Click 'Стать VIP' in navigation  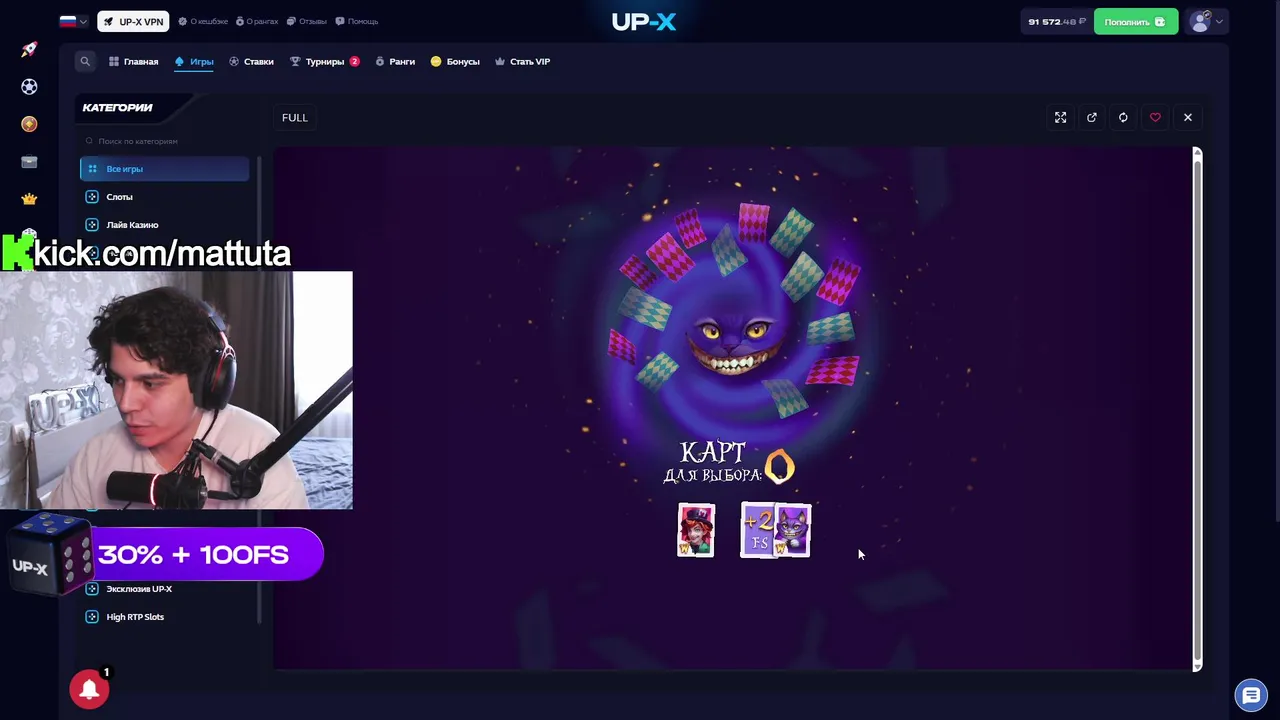(x=522, y=61)
